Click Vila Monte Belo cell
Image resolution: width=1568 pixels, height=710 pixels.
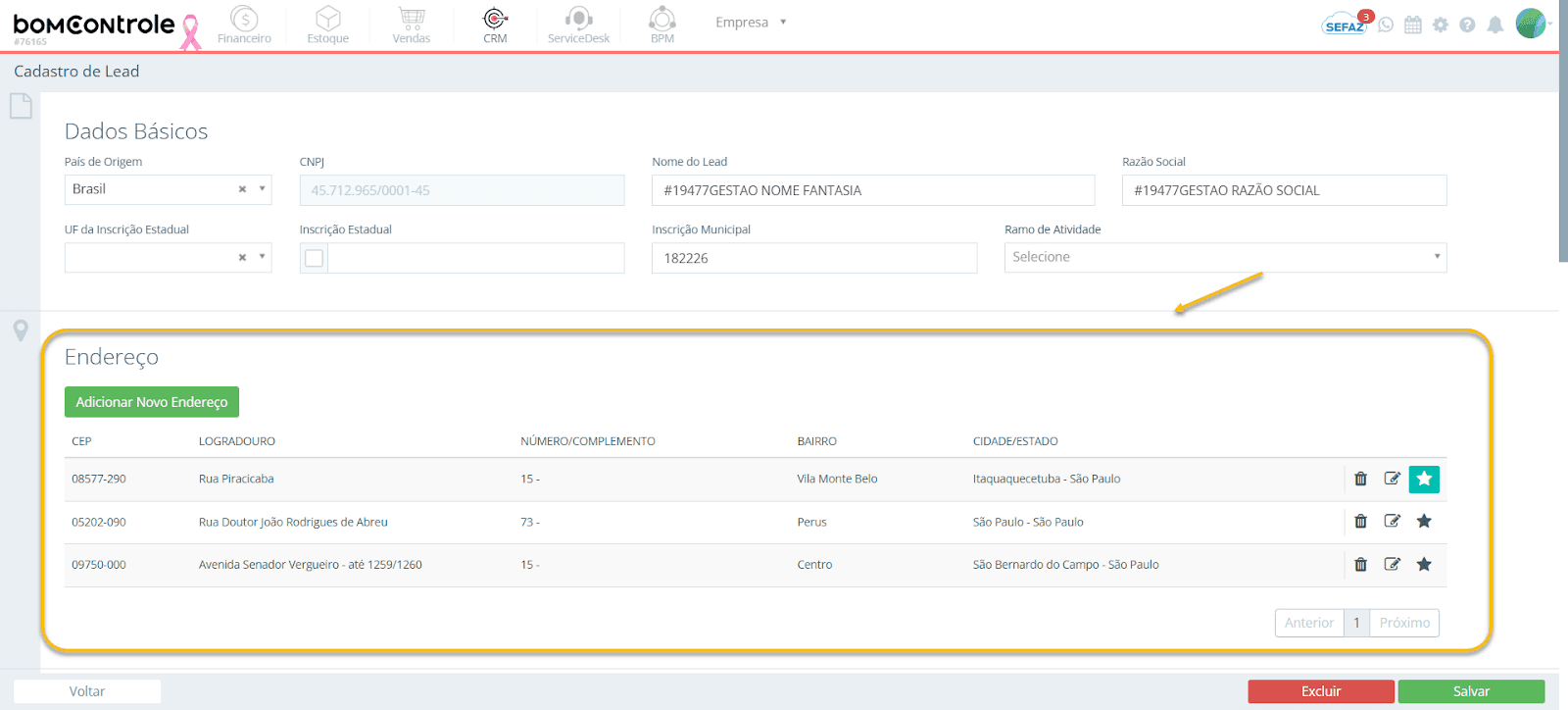(837, 479)
